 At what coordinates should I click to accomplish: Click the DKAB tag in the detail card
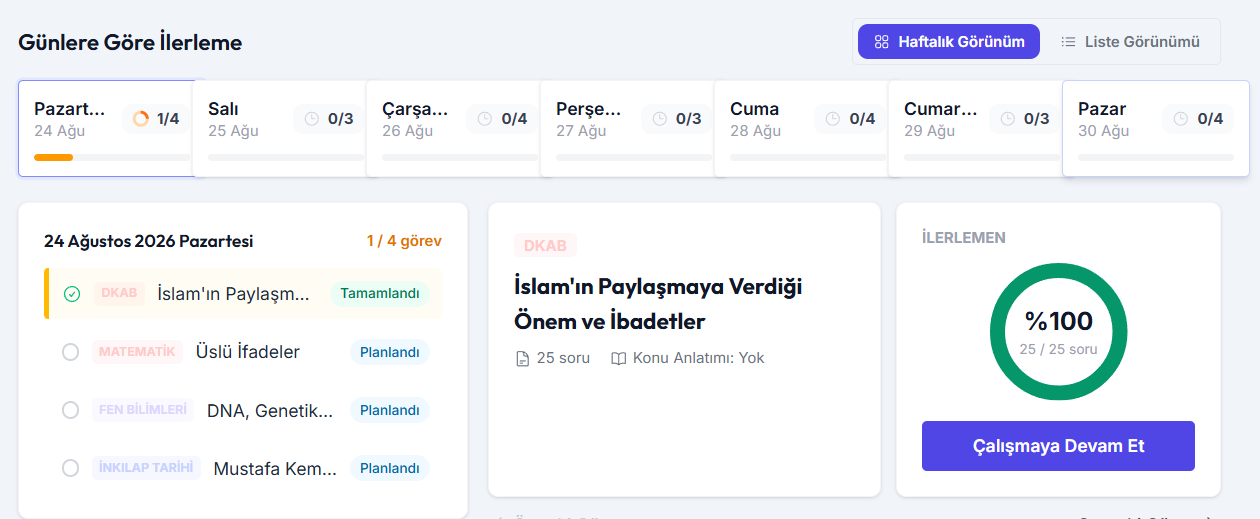click(546, 246)
